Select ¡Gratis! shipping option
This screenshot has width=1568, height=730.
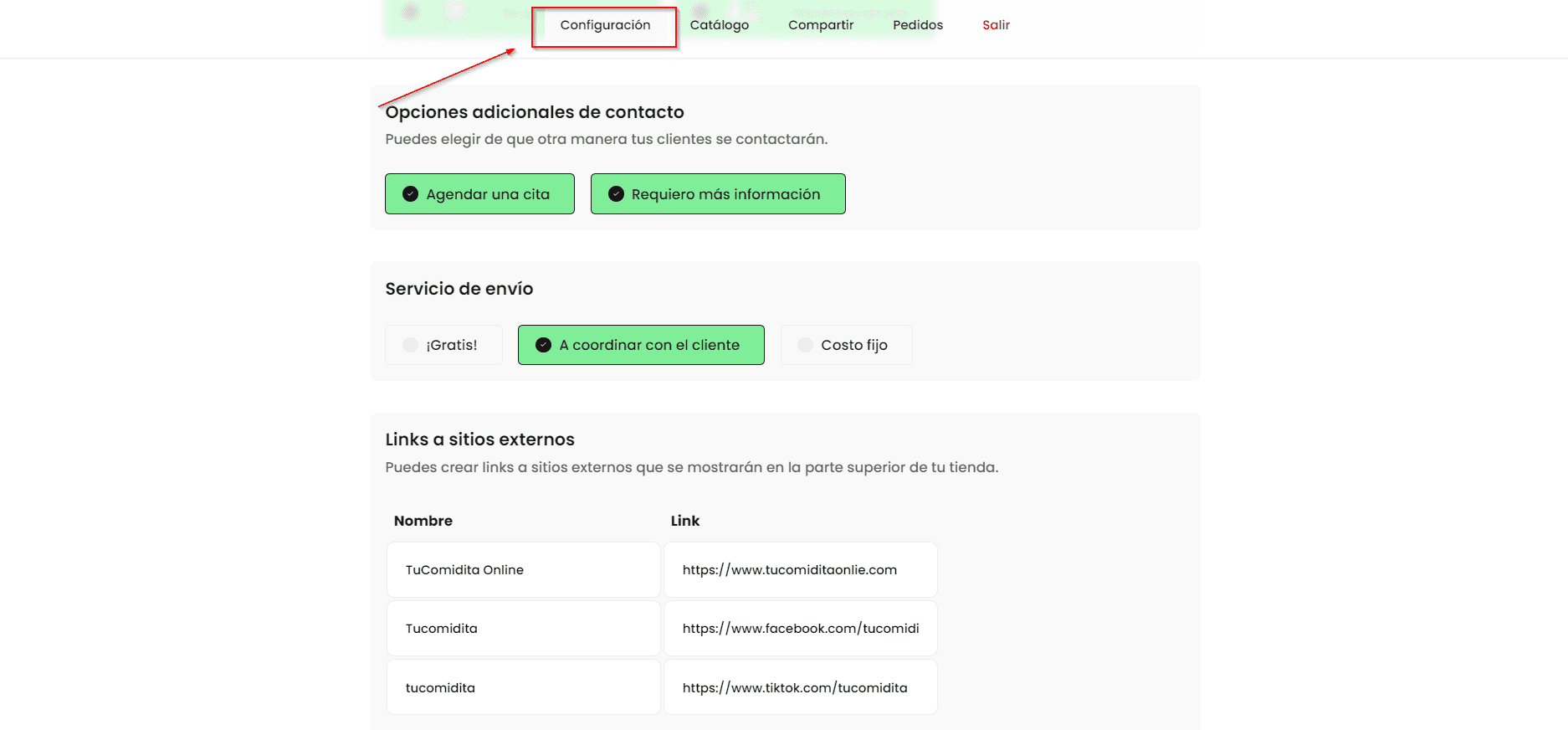[x=443, y=345]
